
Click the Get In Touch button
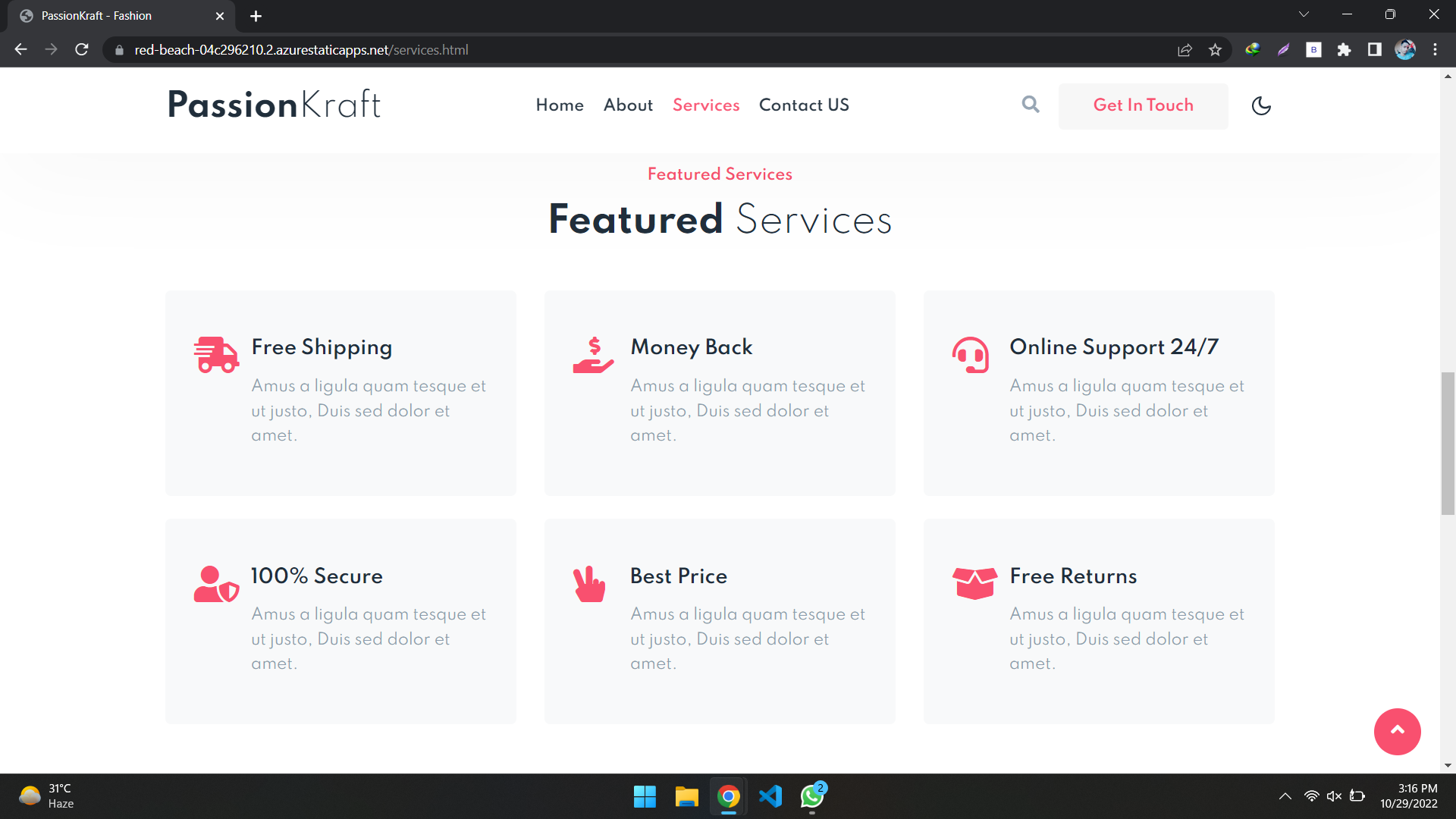1143,106
